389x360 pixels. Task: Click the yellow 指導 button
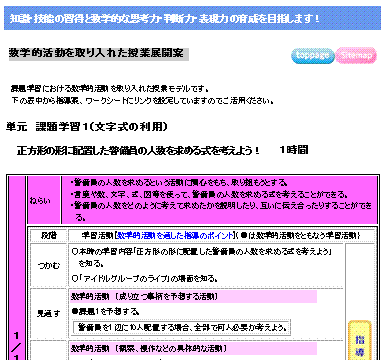(x=360, y=341)
